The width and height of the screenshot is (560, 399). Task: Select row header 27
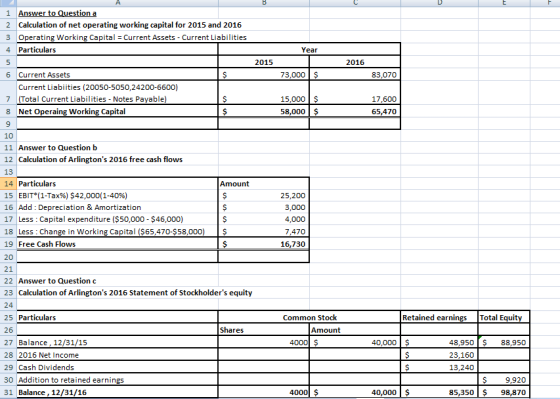[8, 343]
